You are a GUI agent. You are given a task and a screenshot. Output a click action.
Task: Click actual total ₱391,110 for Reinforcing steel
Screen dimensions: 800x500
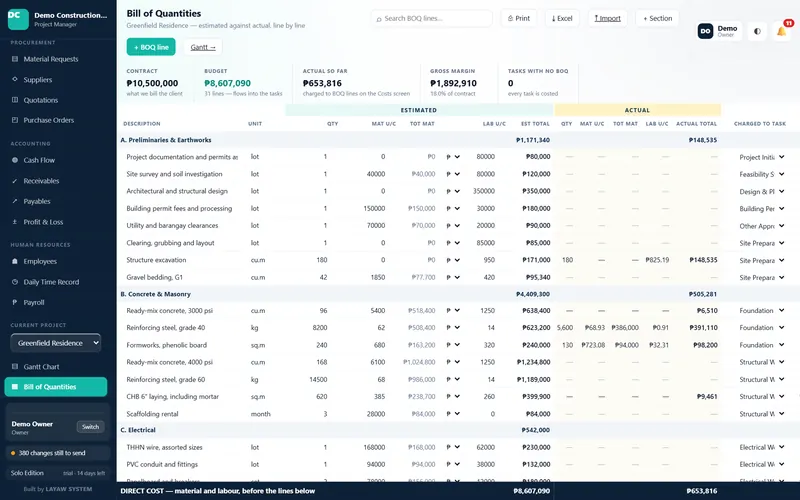(703, 328)
